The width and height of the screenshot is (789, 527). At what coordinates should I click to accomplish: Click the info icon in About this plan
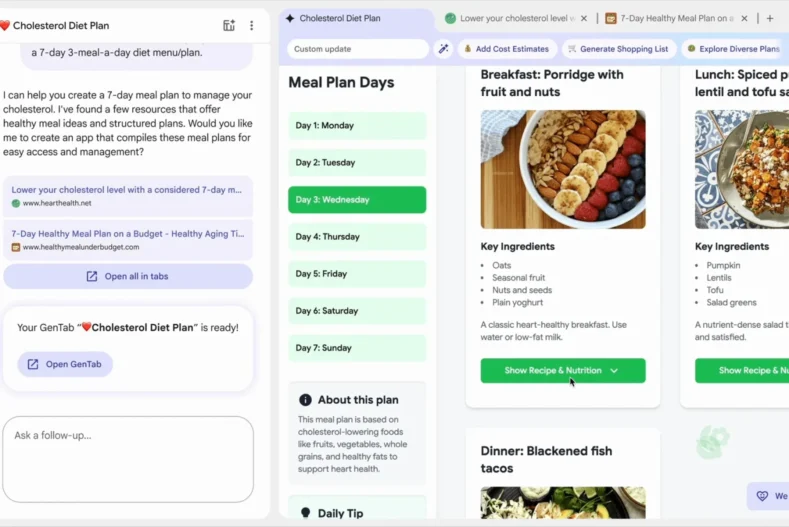[x=305, y=400]
